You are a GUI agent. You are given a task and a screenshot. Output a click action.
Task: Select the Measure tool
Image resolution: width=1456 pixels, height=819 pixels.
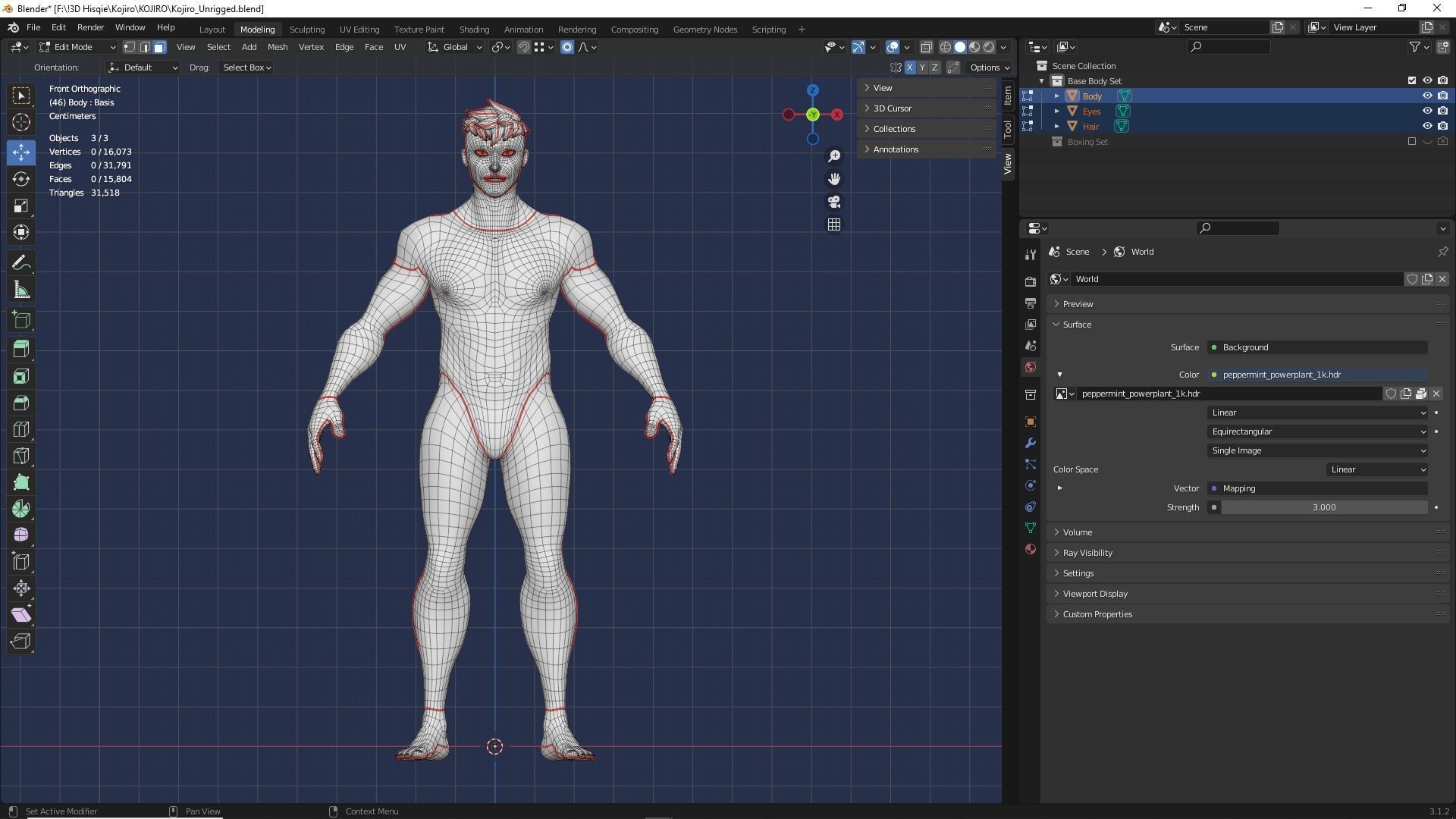point(21,290)
